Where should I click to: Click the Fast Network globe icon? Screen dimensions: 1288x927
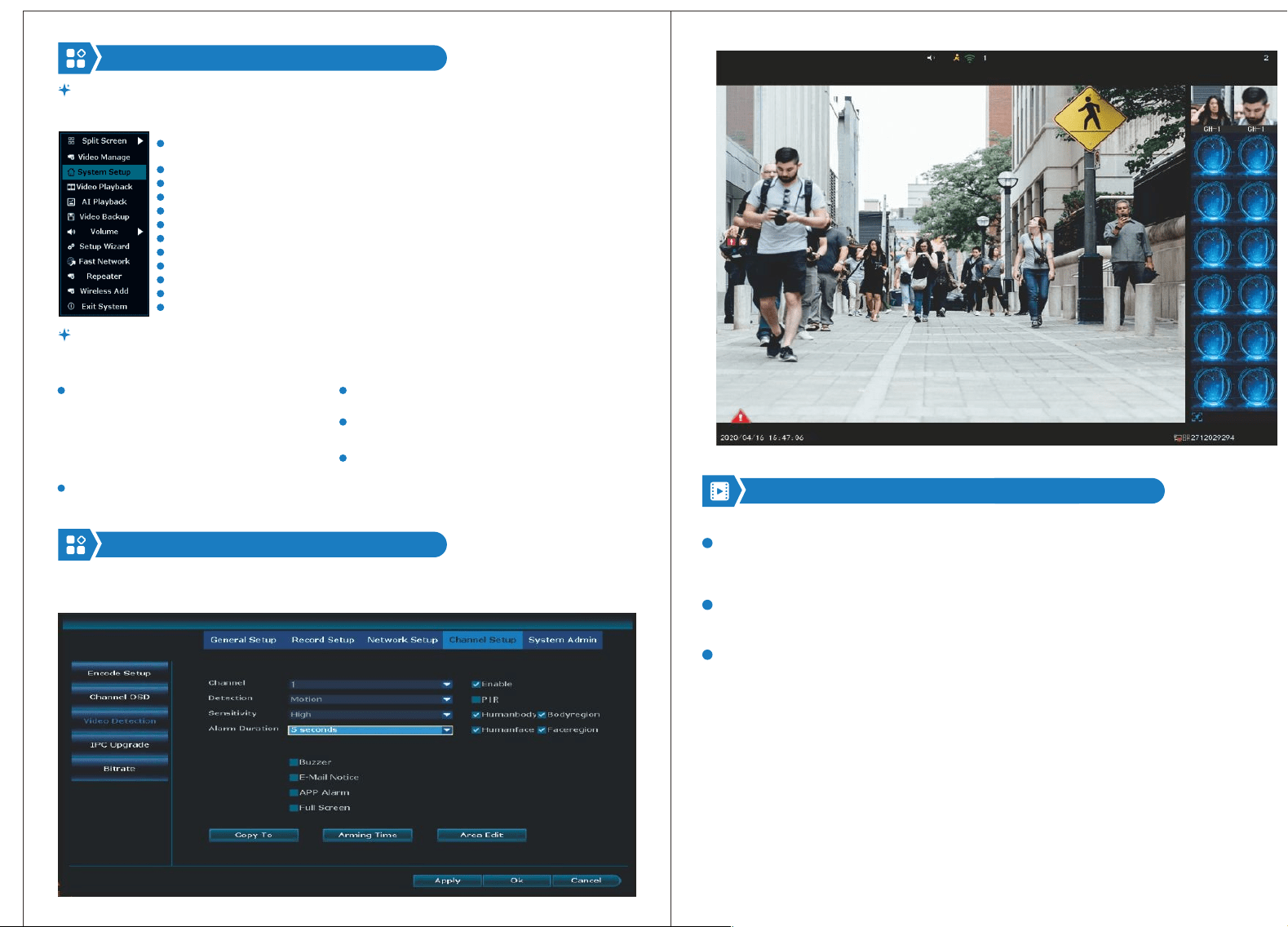(72, 262)
